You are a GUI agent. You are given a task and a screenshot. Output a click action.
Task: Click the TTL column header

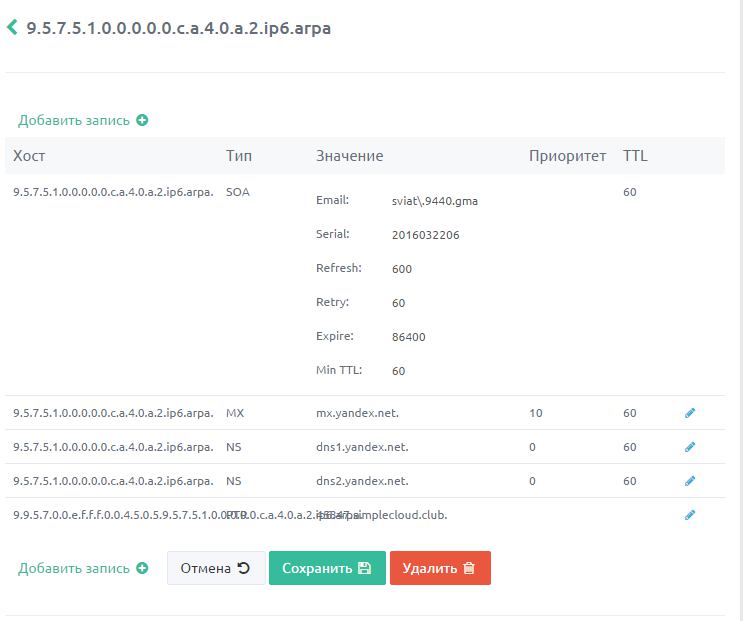pos(635,156)
